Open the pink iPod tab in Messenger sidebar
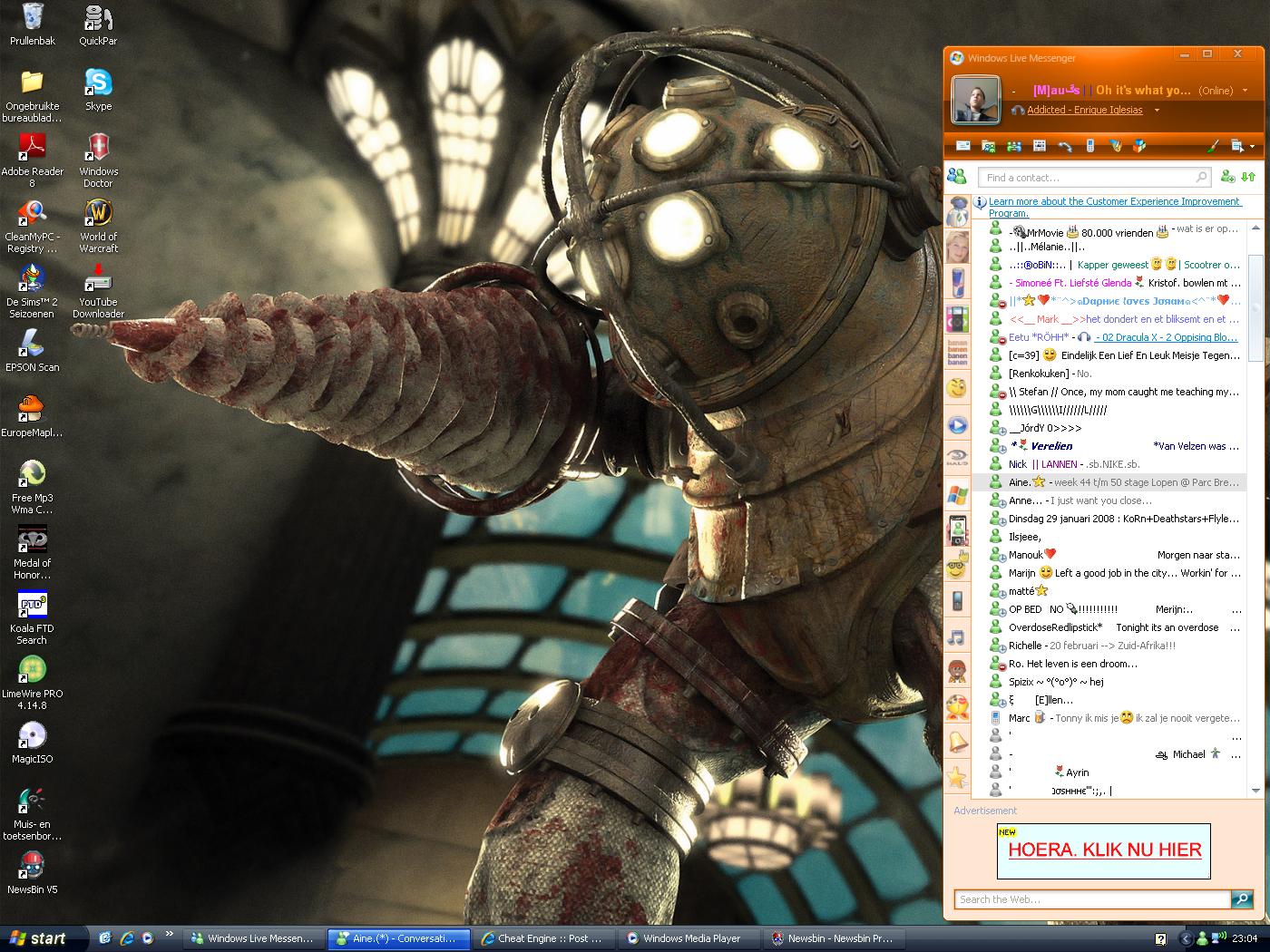 tap(957, 318)
